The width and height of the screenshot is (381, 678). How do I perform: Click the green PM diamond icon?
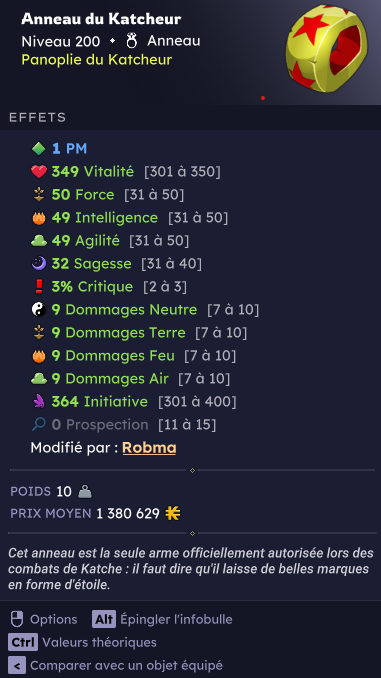point(38,149)
